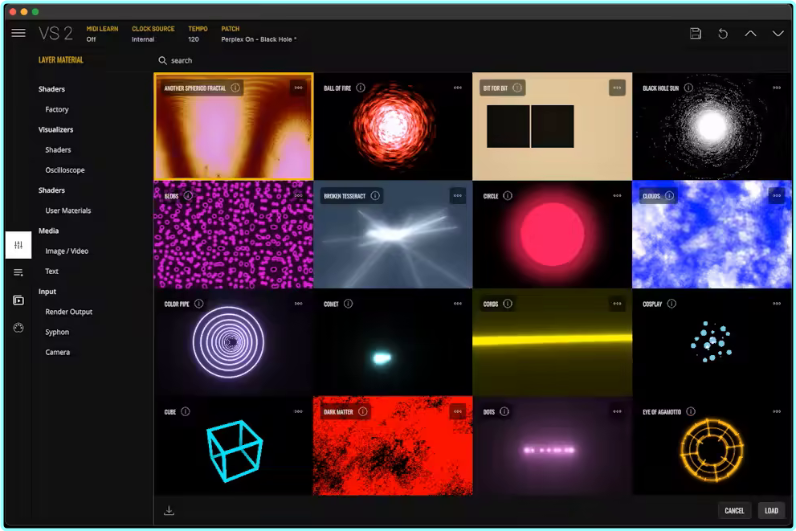
Task: Show info for Cords material
Action: (508, 304)
